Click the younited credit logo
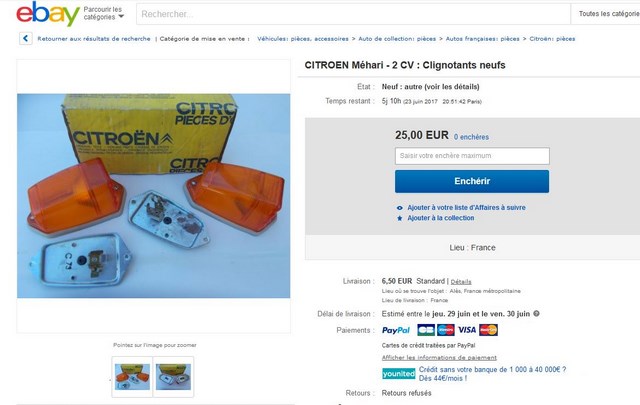640x405 pixels. click(x=399, y=374)
